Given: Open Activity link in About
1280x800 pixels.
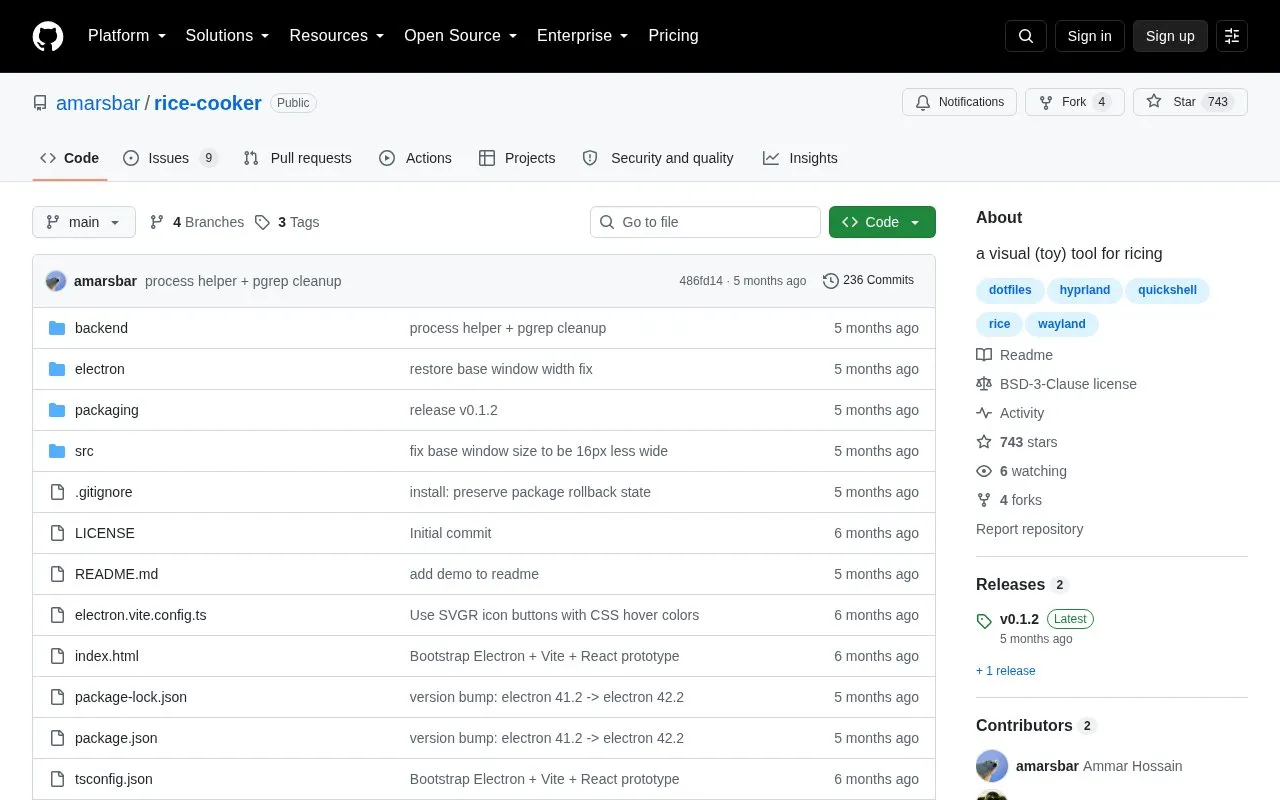Looking at the screenshot, I should point(1010,413).
